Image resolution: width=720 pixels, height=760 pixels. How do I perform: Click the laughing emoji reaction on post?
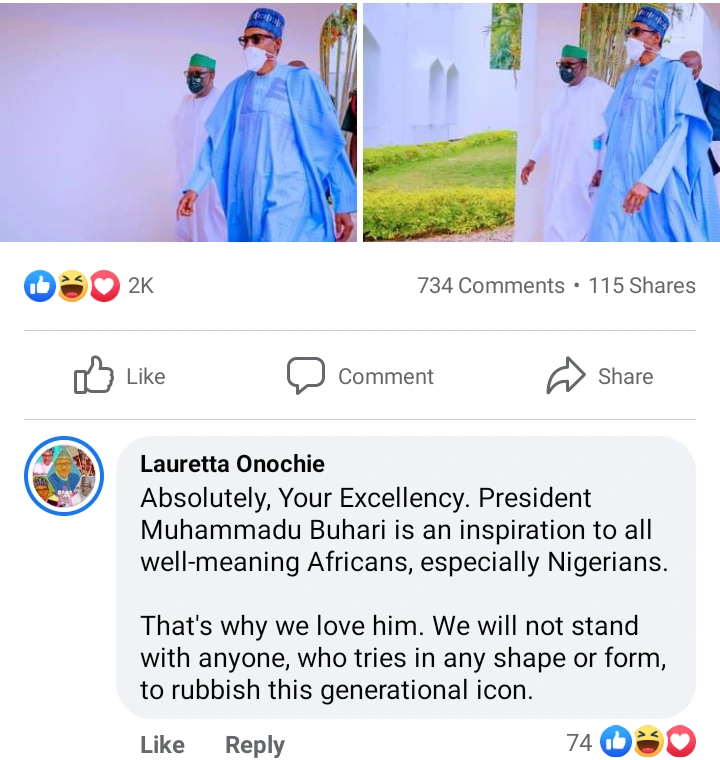[71, 286]
